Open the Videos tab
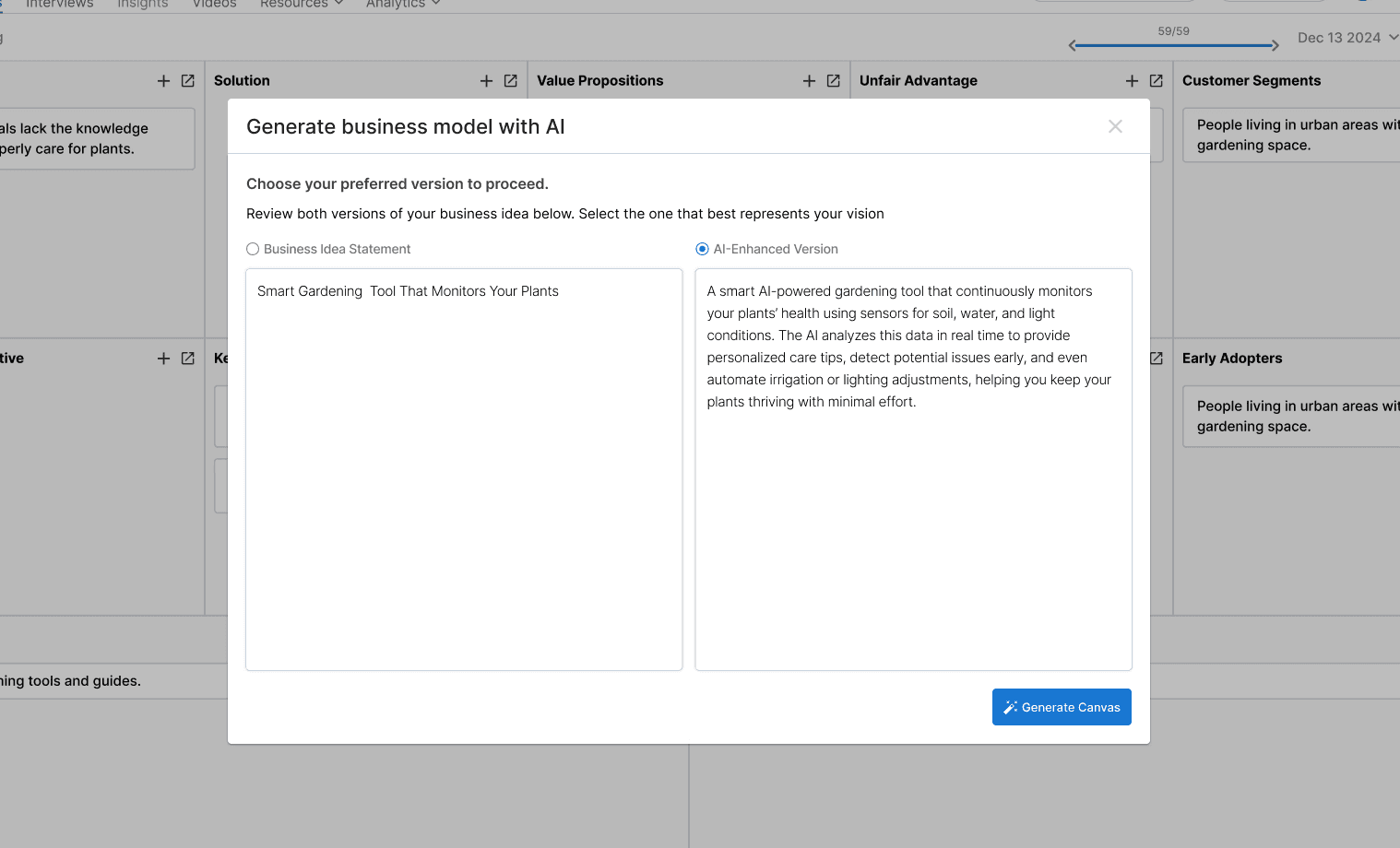Screen dimensions: 1400x848 click(214, 4)
